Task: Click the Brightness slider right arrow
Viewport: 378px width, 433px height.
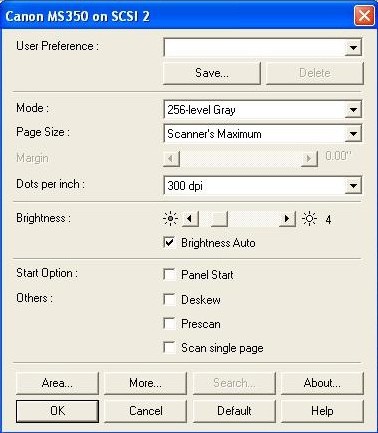Action: coord(287,219)
